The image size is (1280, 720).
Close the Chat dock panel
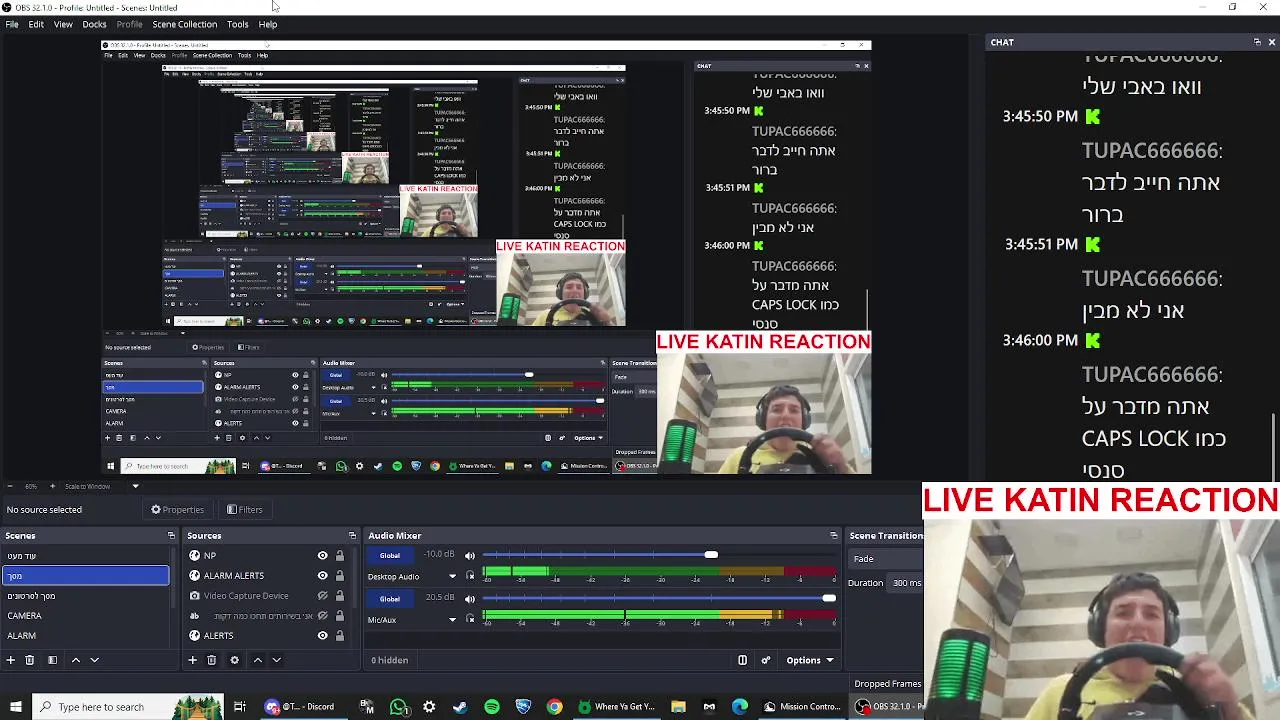(x=1271, y=42)
